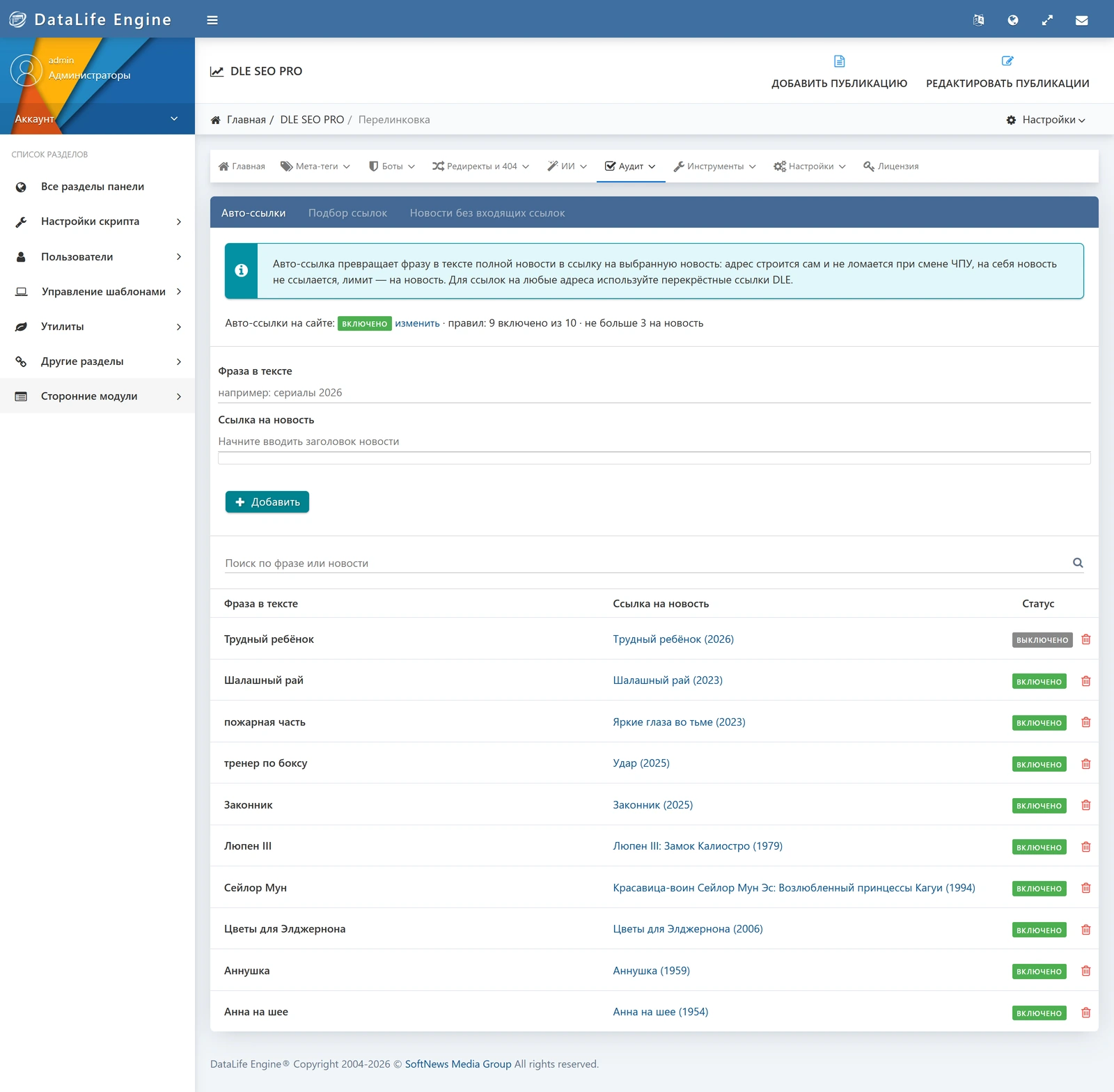Expand Сторонние модули sidebar section
The width and height of the screenshot is (1114, 1092).
coord(97,396)
